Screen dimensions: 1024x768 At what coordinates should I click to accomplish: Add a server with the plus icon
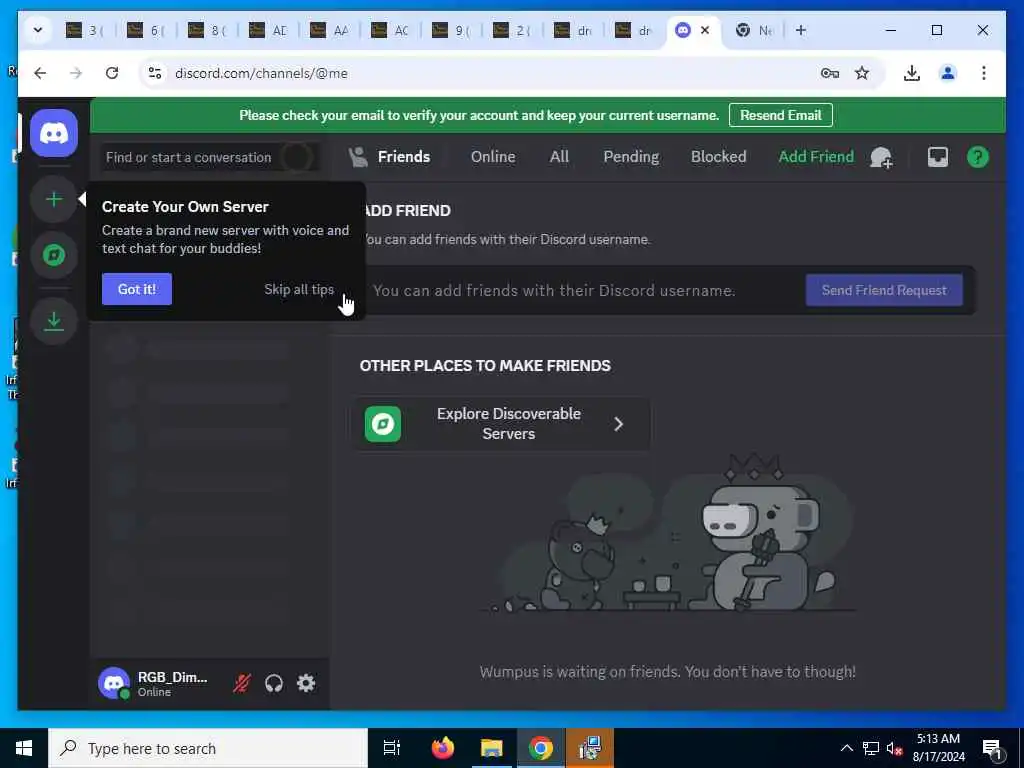point(54,199)
